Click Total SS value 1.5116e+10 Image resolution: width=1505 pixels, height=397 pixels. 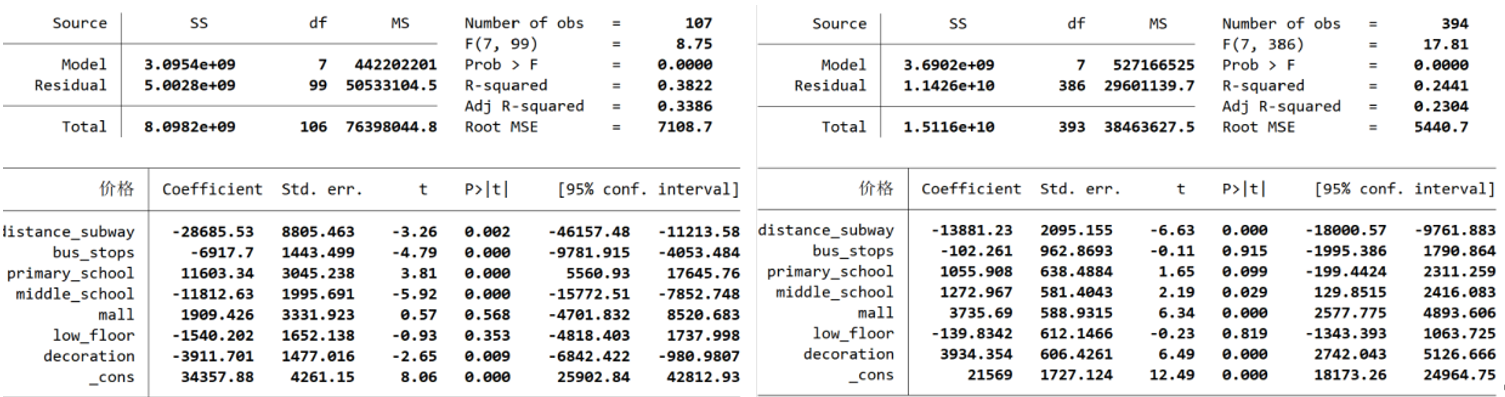(948, 128)
